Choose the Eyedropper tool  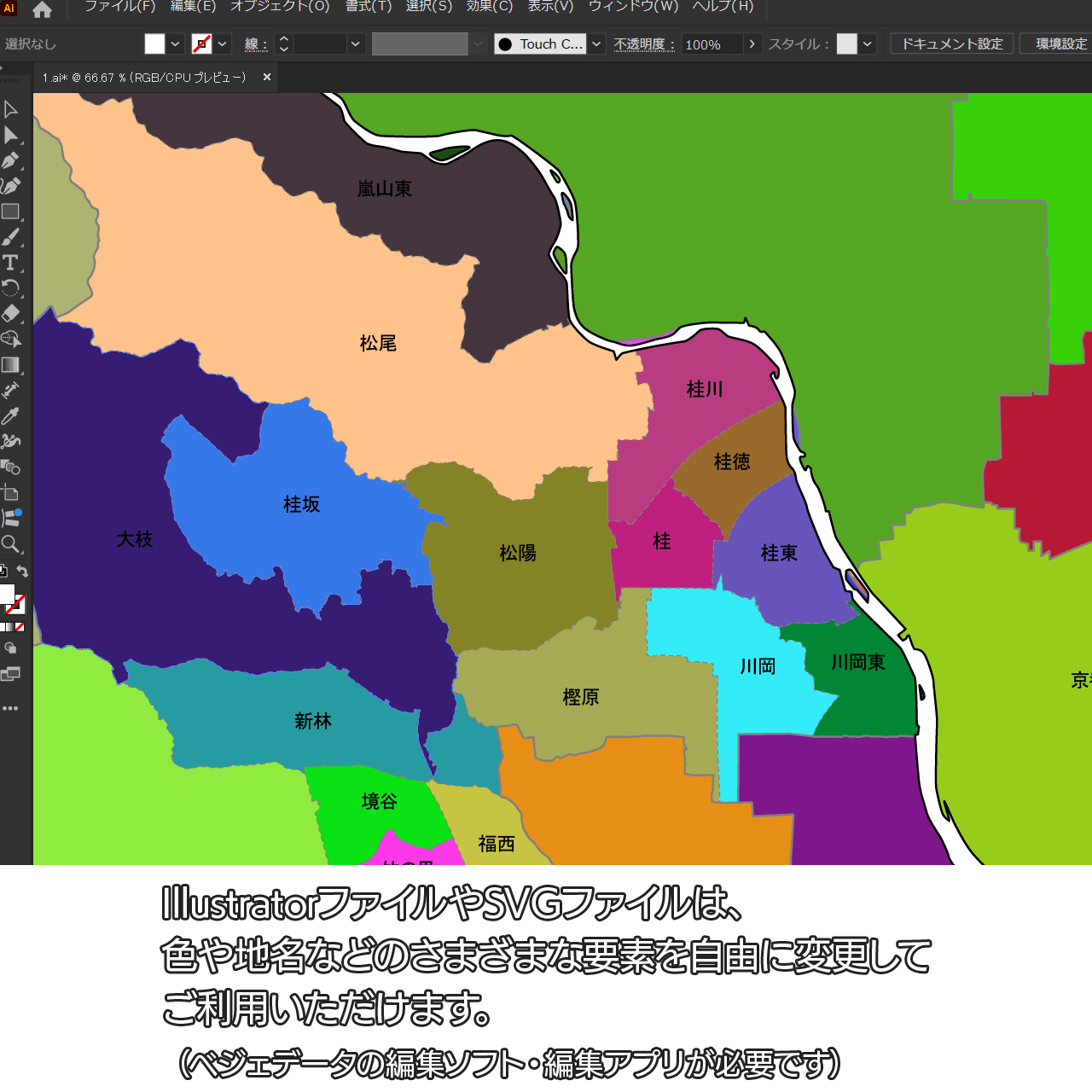[10, 416]
